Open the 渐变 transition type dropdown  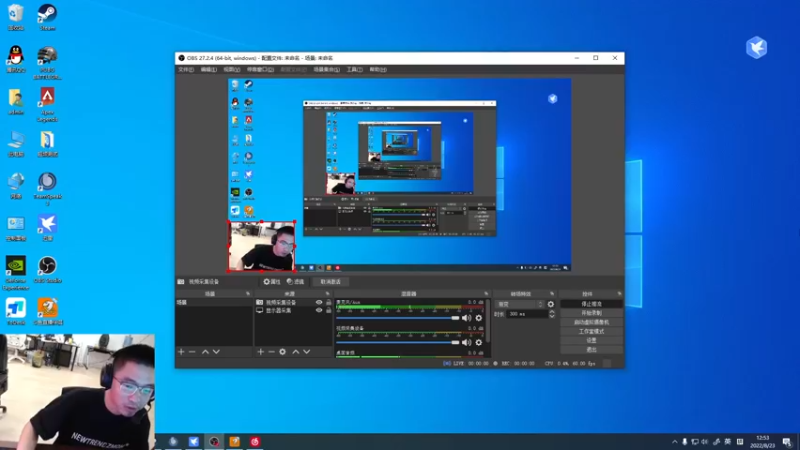click(520, 304)
